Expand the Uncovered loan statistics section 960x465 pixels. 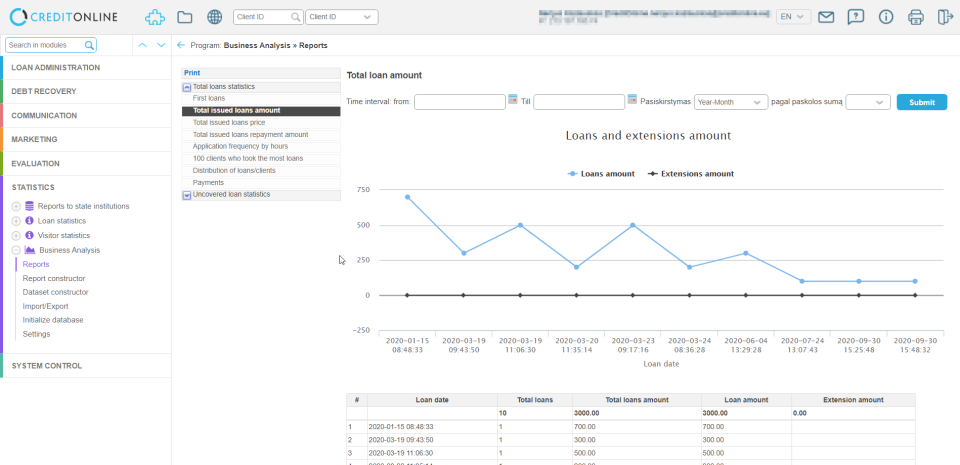click(x=187, y=195)
